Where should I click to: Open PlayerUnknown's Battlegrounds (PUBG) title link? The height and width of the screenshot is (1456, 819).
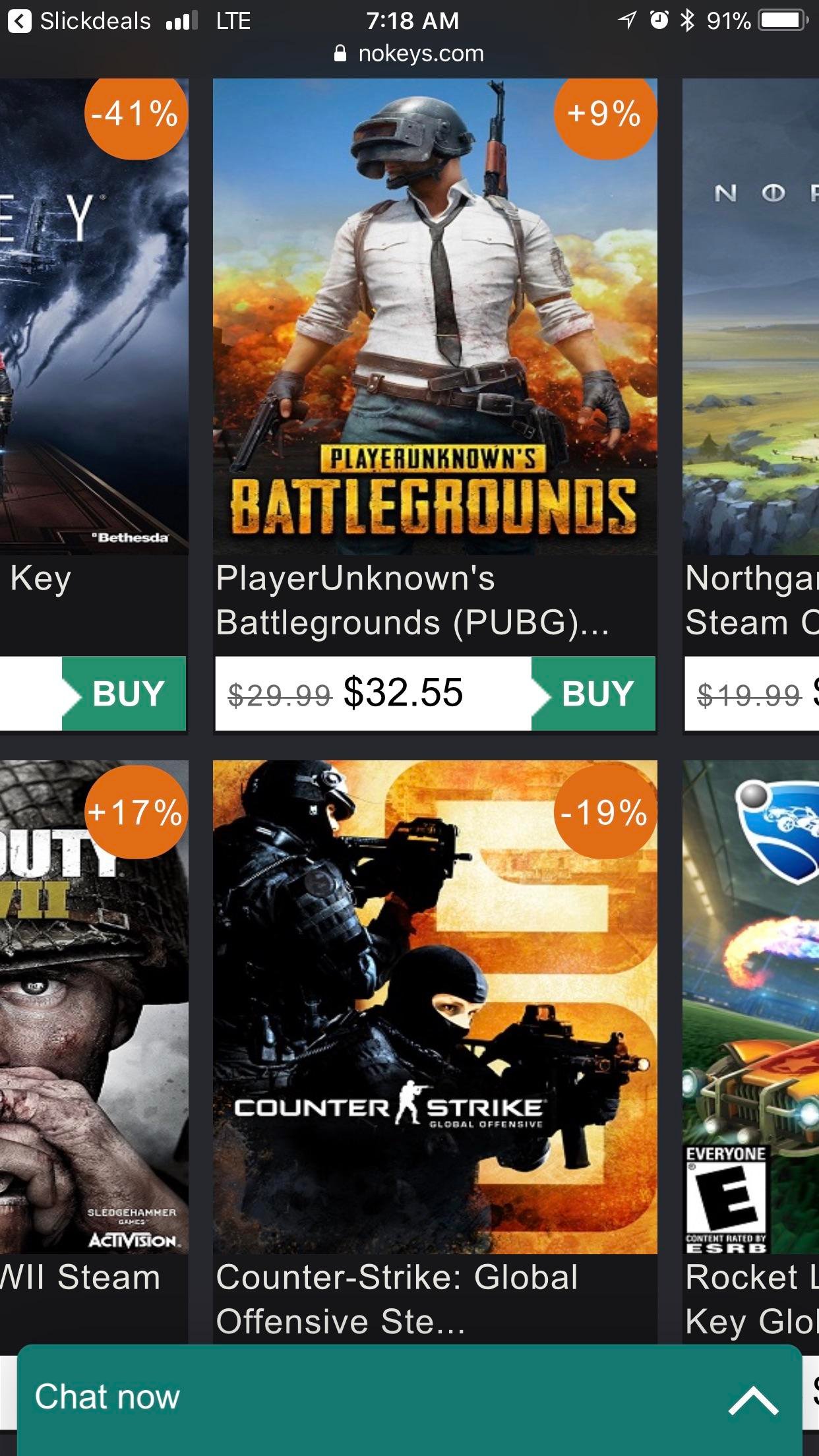point(412,600)
